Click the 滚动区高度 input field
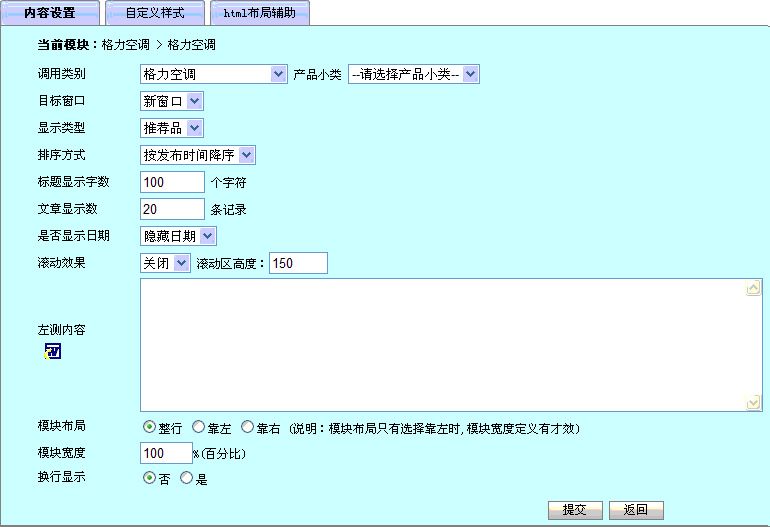Viewport: 770px width, 527px height. tap(298, 263)
